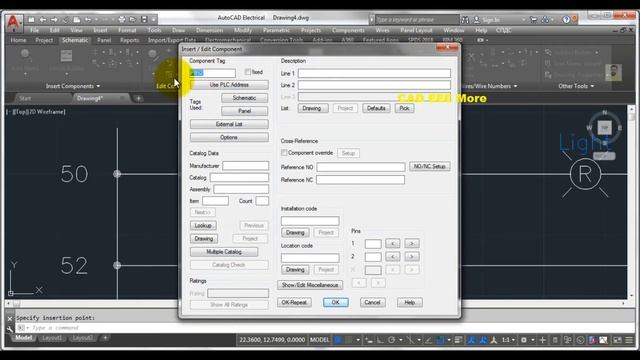
Task: Click the Pin 1 next arrow button
Action: [411, 244]
